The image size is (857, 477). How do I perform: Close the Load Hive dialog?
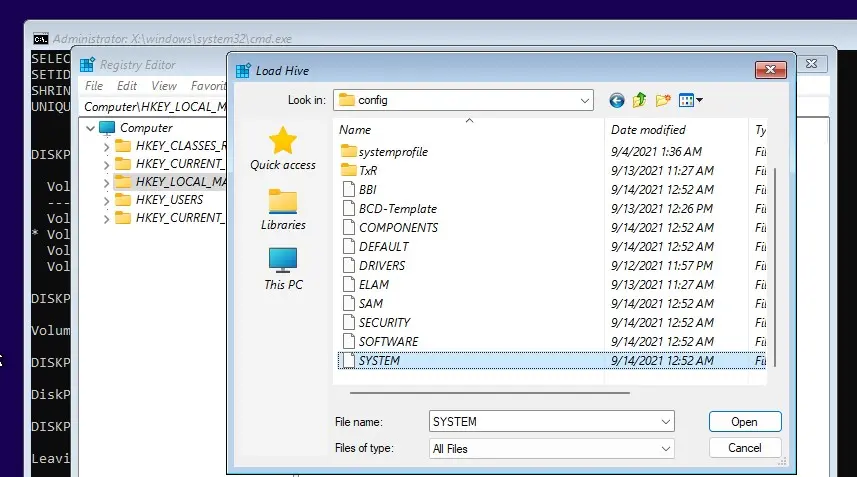click(771, 69)
